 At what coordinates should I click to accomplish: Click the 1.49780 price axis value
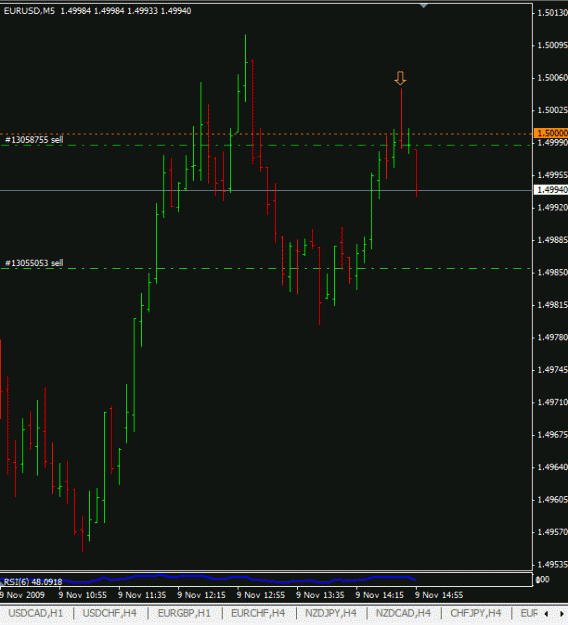coord(552,338)
